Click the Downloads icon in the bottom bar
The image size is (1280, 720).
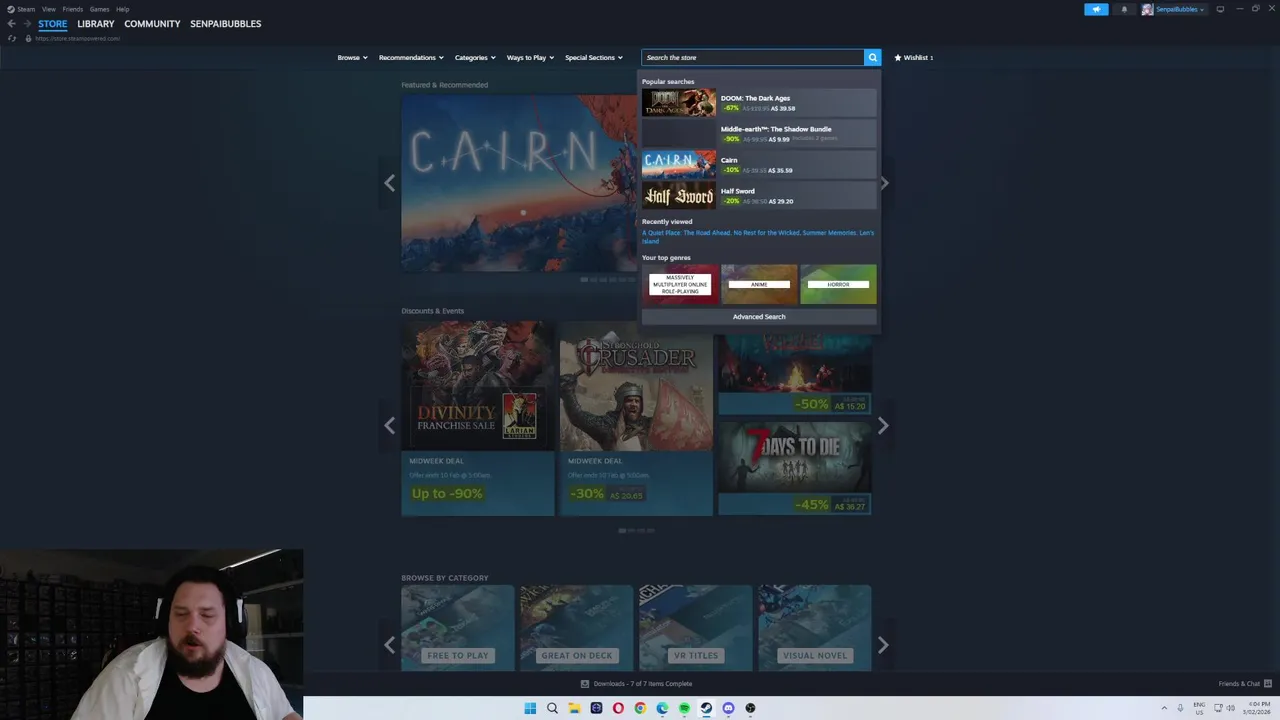585,684
